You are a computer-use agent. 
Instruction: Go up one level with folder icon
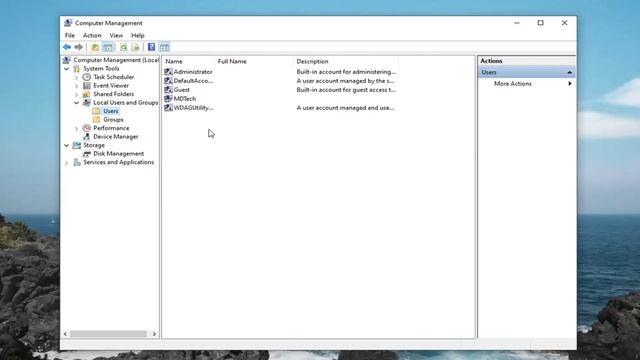(95, 47)
